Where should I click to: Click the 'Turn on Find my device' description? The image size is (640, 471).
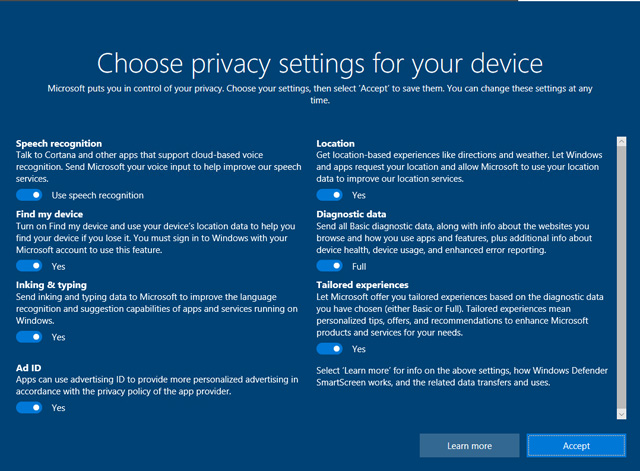(x=156, y=238)
